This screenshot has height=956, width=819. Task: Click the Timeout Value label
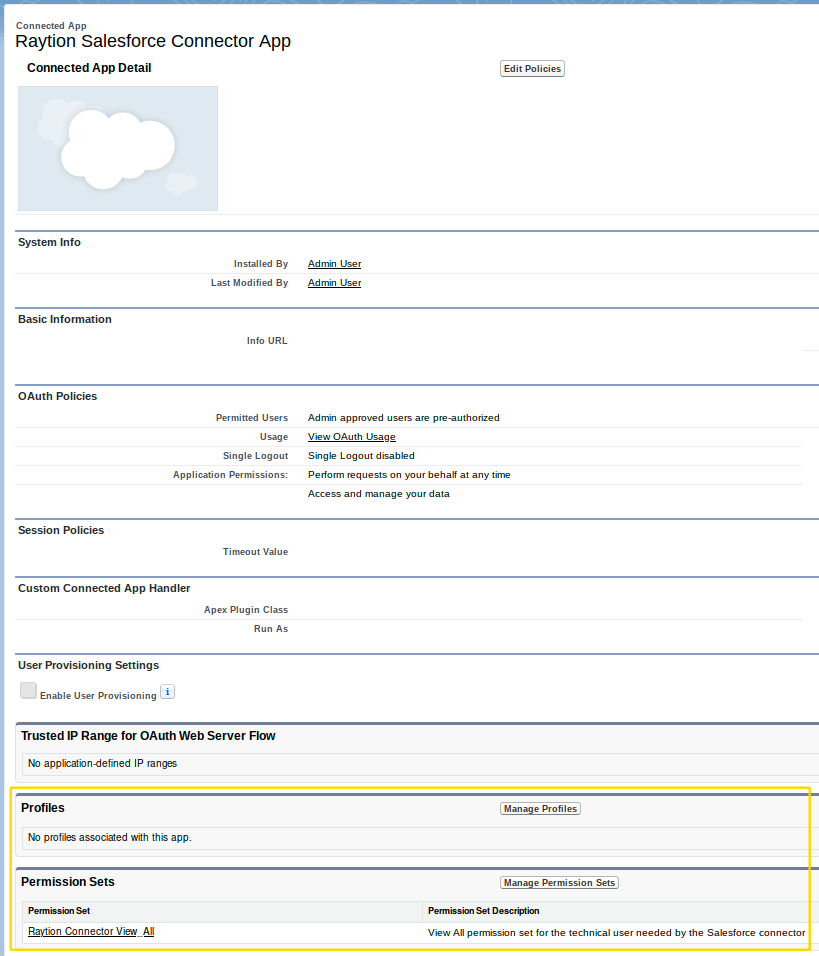pyautogui.click(x=256, y=552)
